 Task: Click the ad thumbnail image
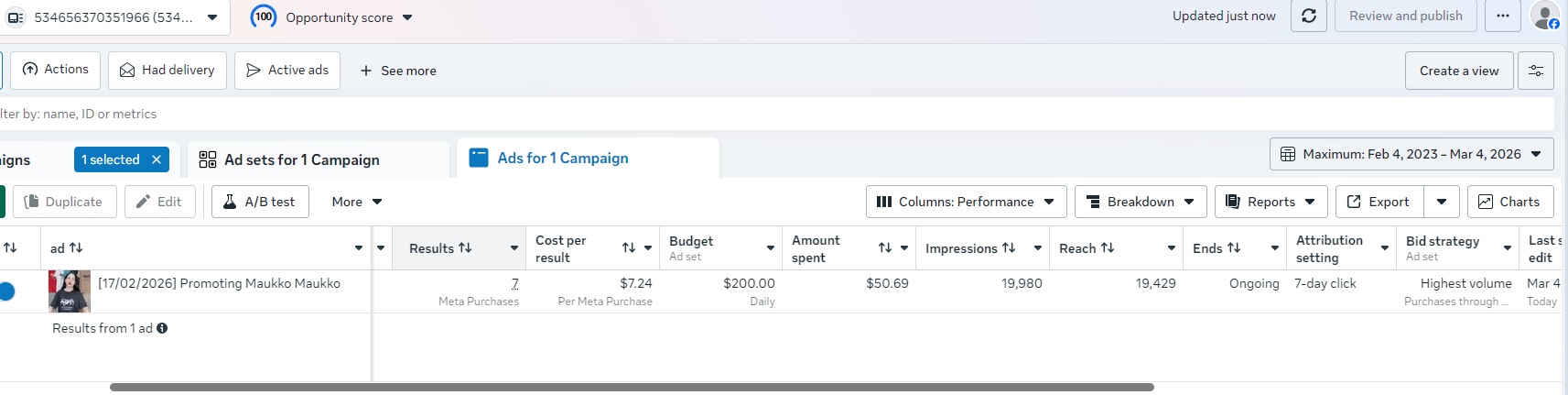(x=70, y=291)
